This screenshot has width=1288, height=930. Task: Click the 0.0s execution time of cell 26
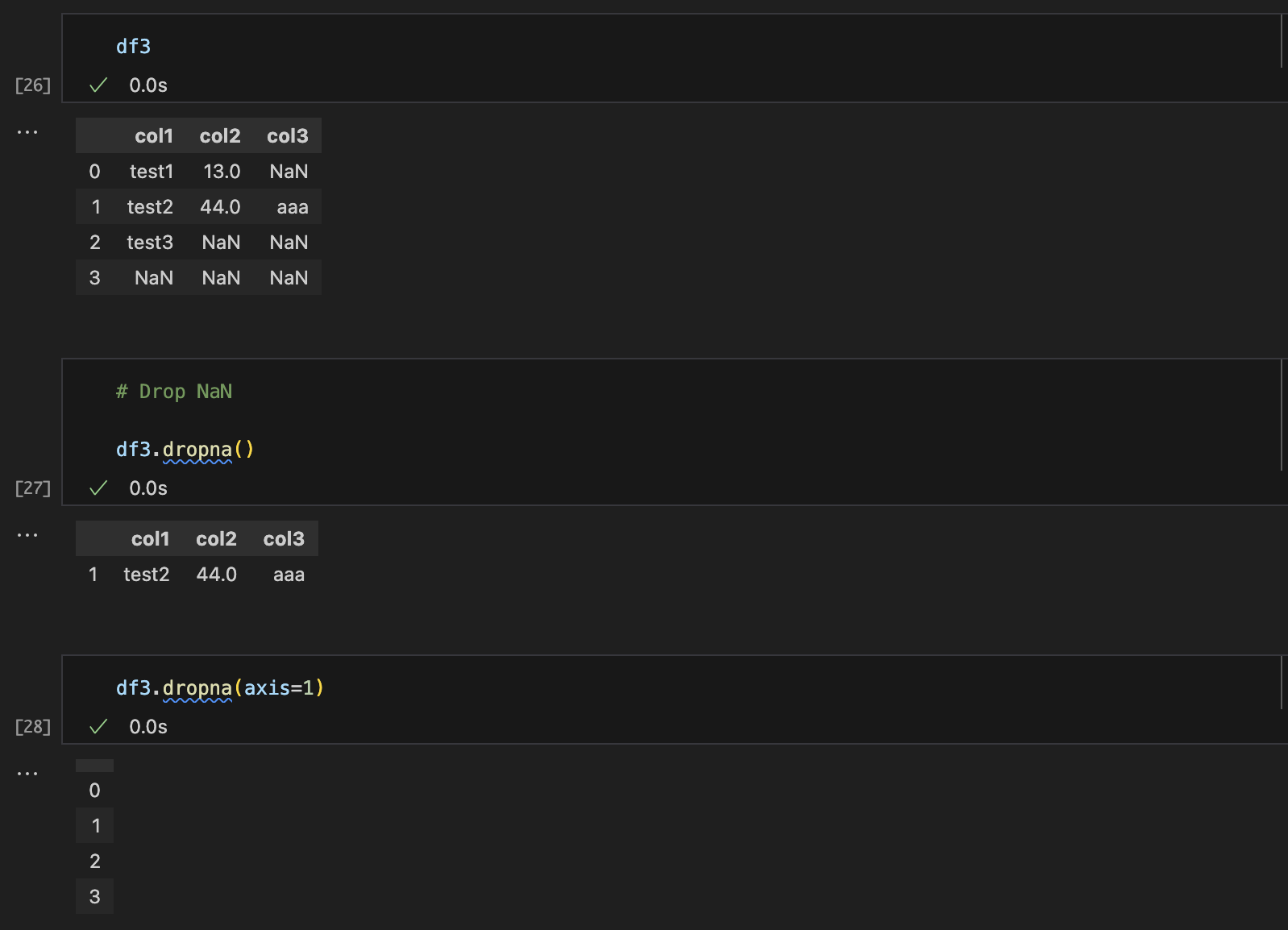(x=148, y=85)
